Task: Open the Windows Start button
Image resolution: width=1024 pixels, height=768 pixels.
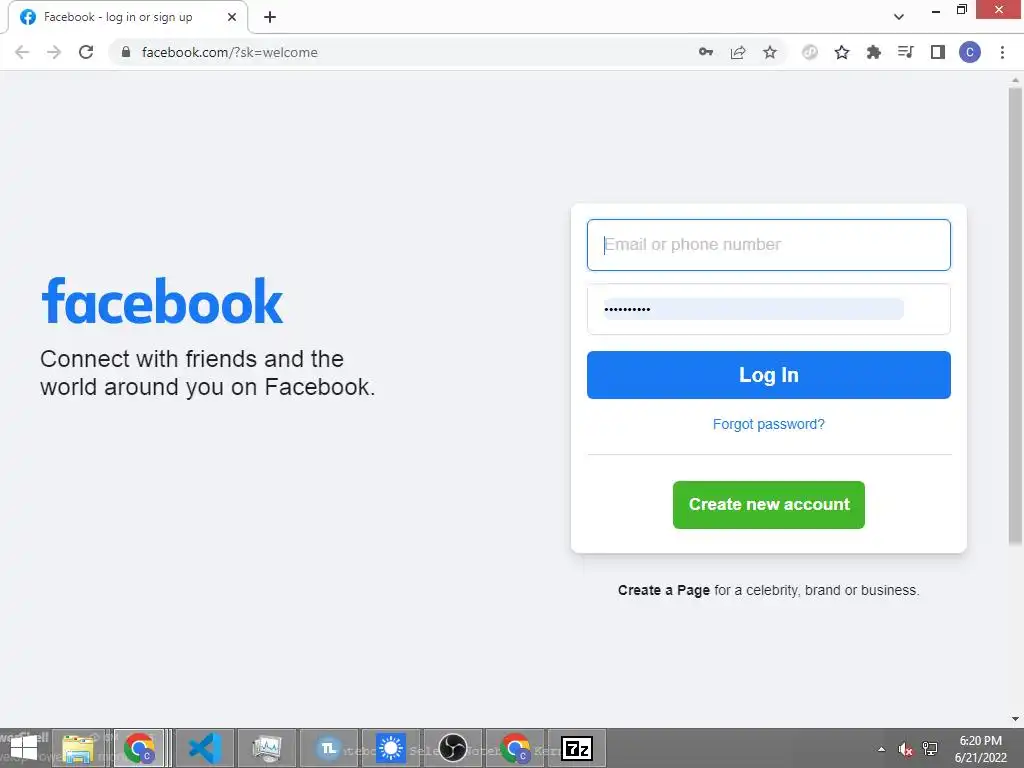Action: point(24,748)
